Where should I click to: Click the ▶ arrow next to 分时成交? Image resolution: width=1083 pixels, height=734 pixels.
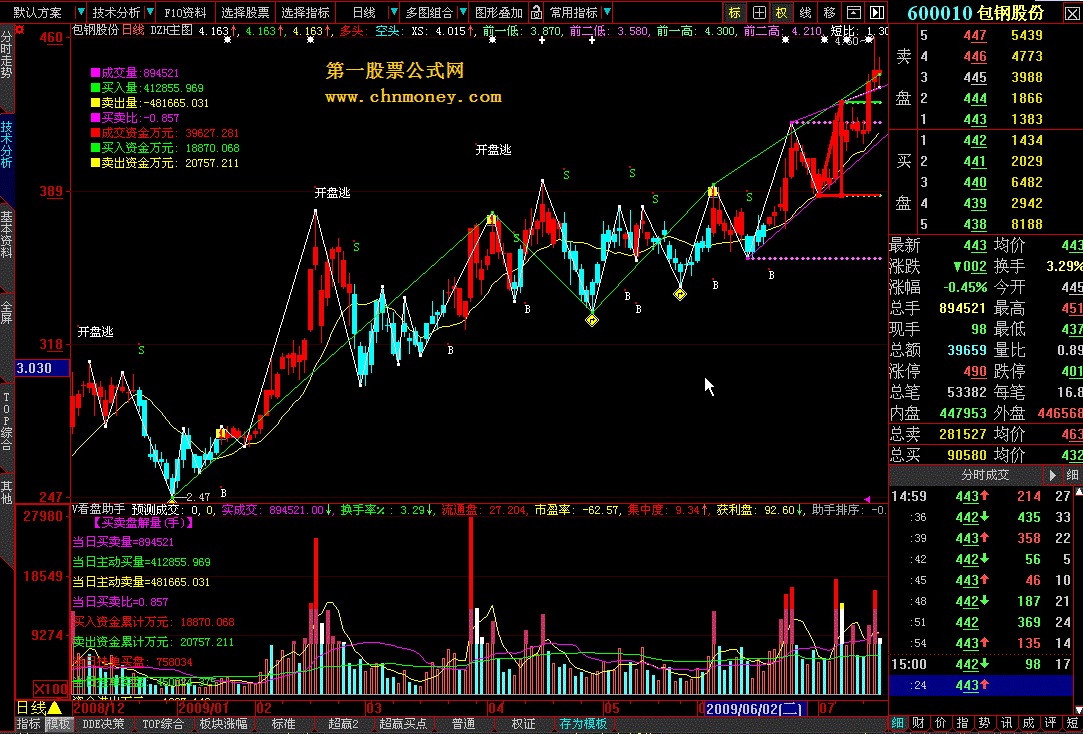click(x=1053, y=475)
